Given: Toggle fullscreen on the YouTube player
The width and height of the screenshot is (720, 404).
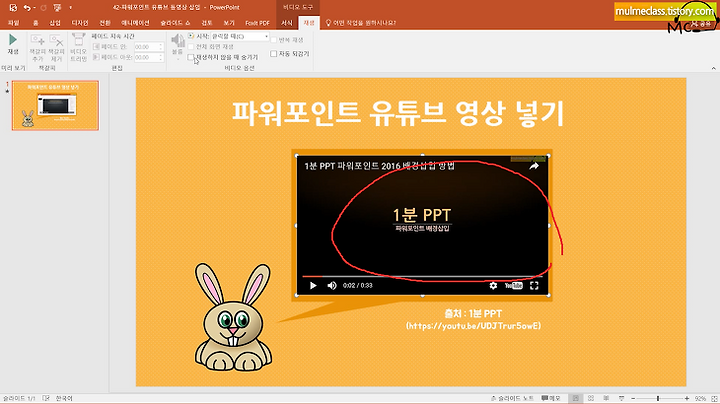Looking at the screenshot, I should [x=534, y=286].
